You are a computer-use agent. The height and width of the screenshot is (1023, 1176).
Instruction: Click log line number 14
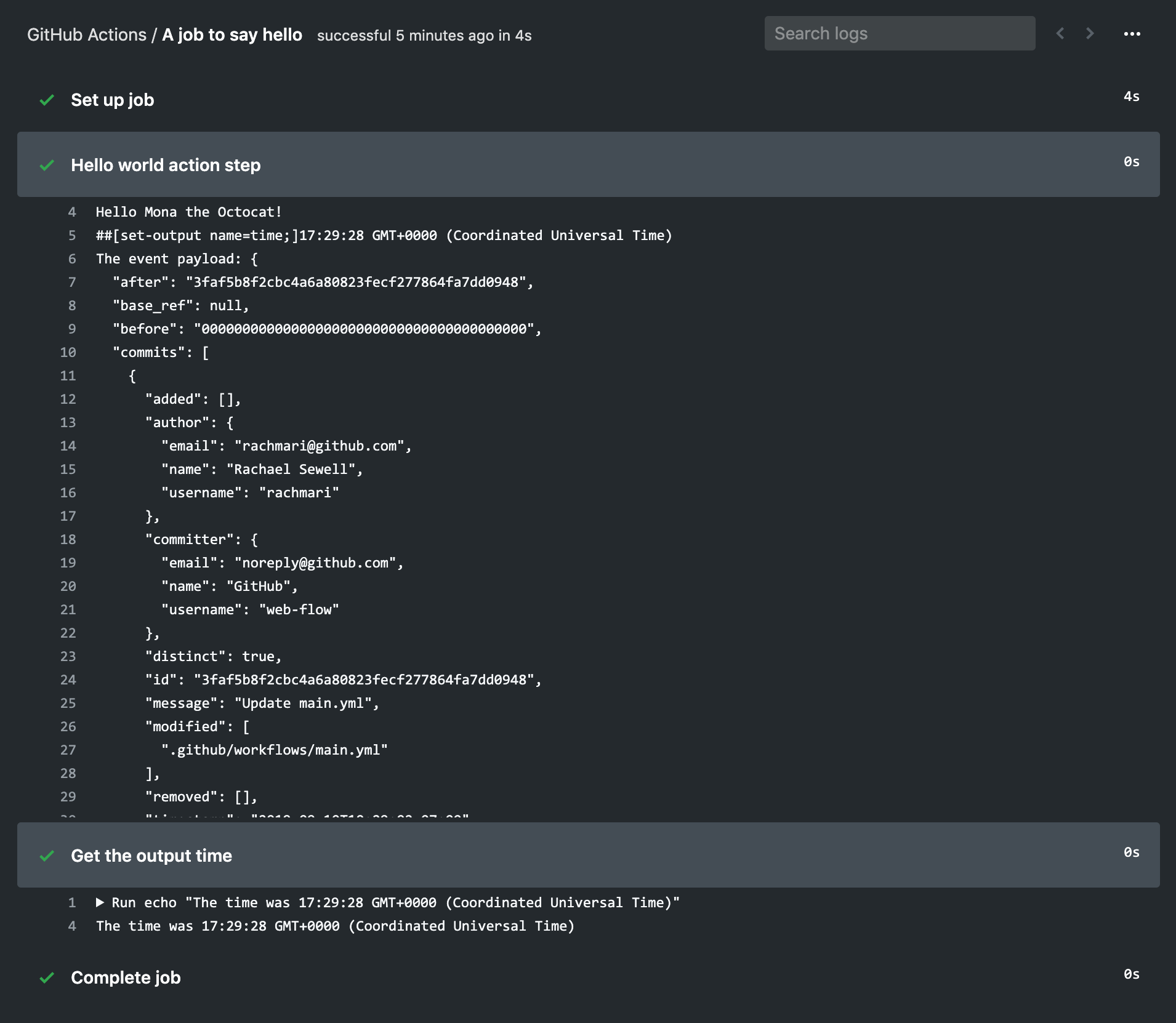pyautogui.click(x=68, y=446)
